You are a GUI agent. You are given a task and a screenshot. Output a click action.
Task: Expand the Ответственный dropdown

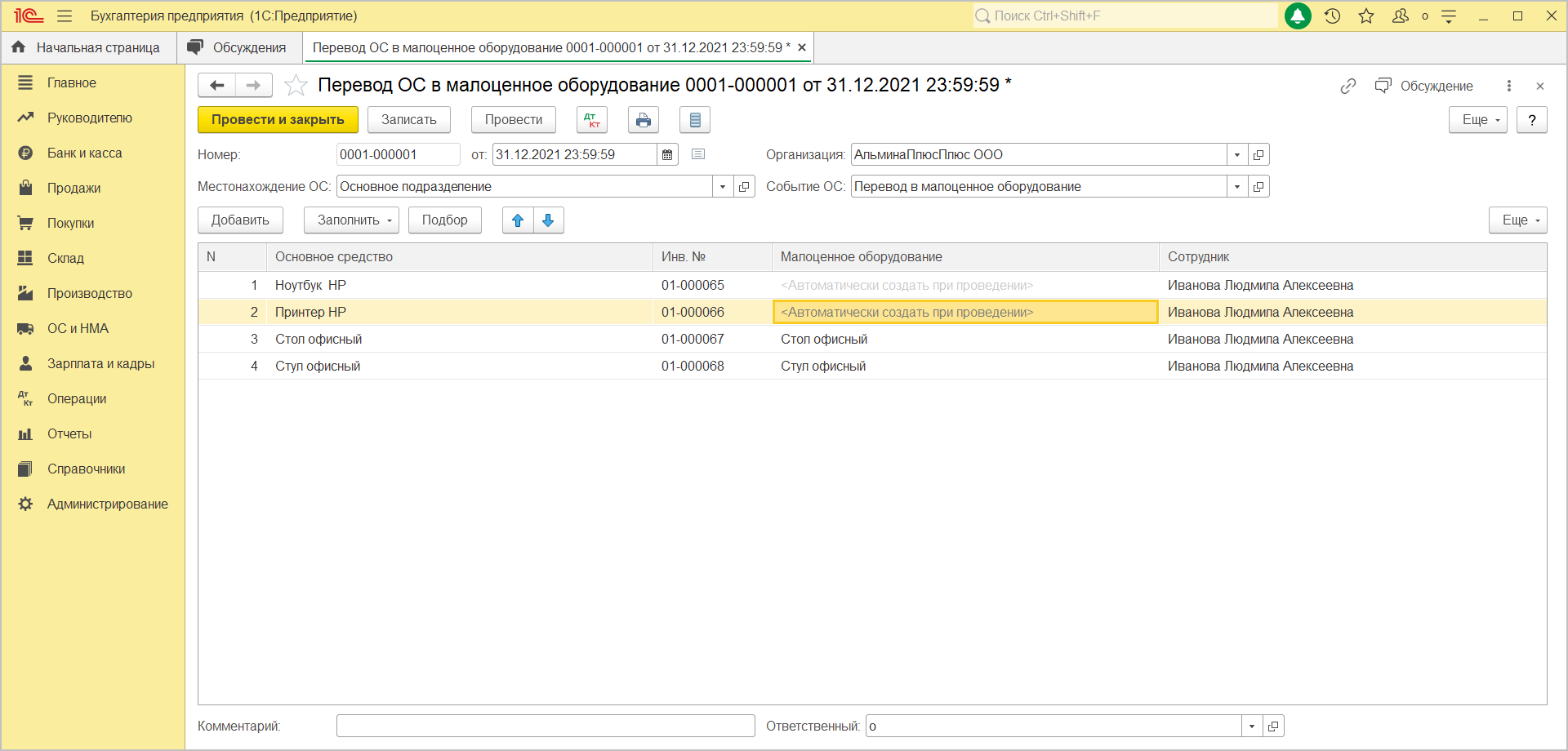coord(1252,726)
